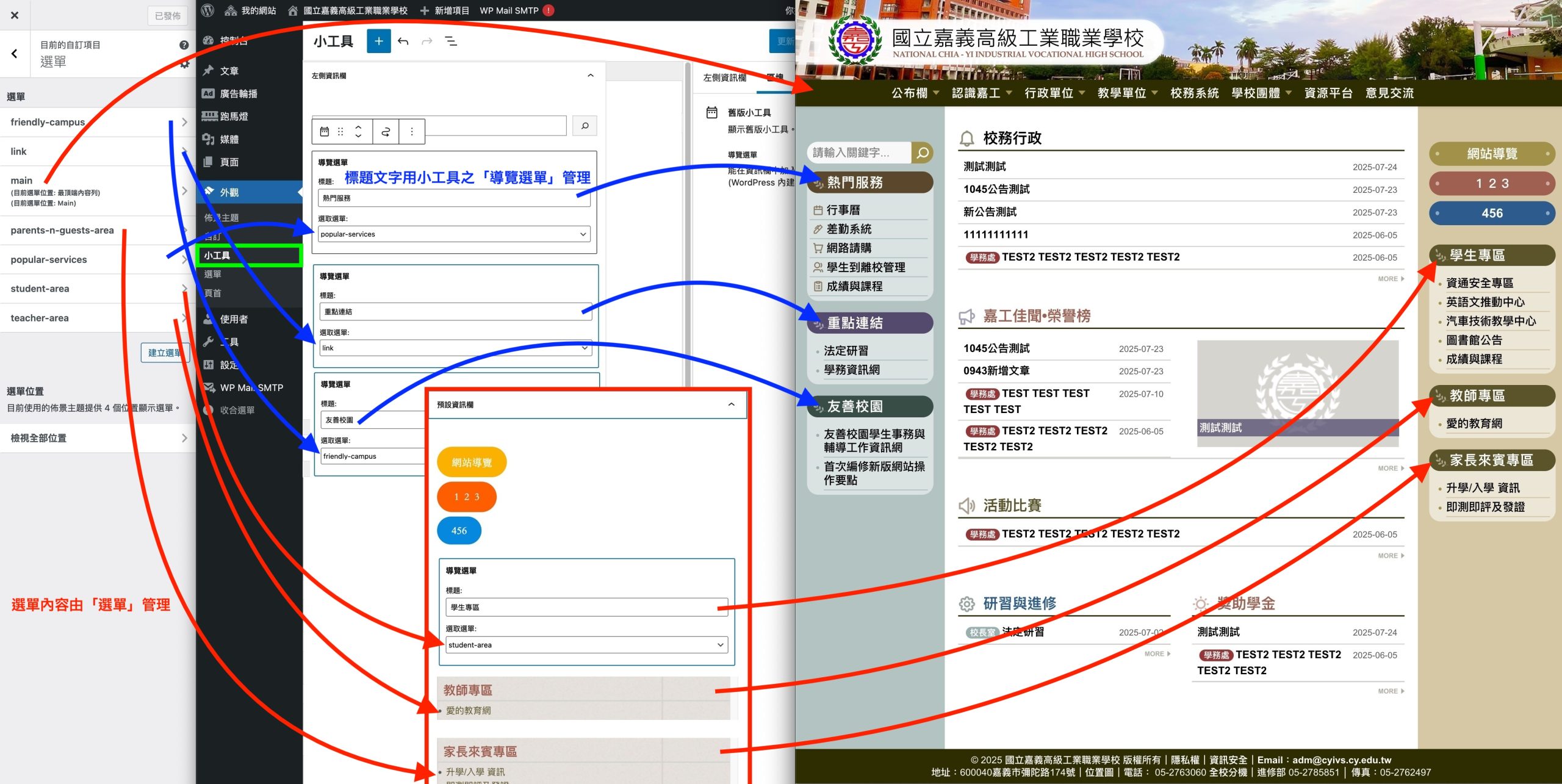The image size is (1562, 784).
Task: Collapse the 左側資訊欄 widget area
Action: click(590, 76)
